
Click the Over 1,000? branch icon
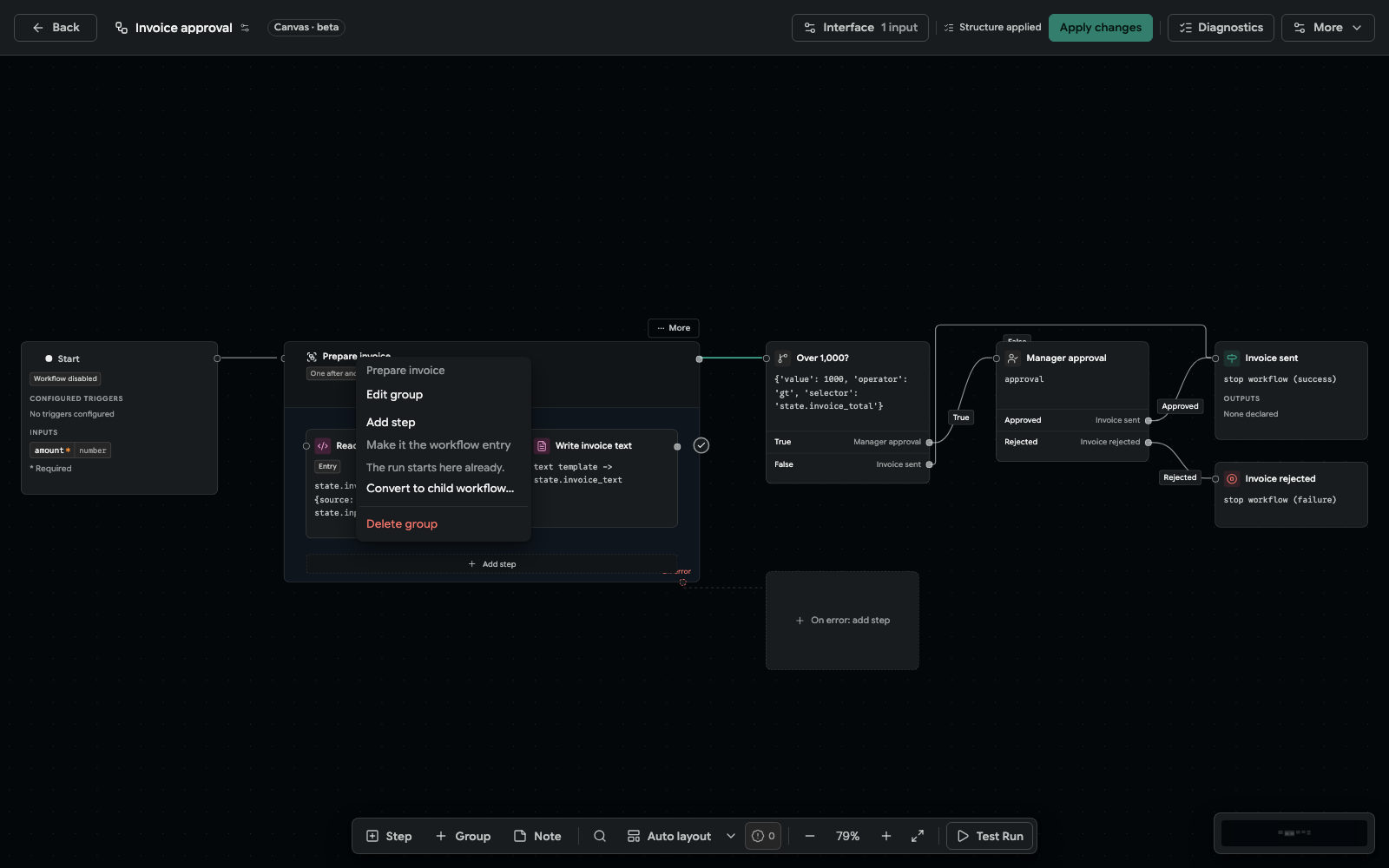pos(782,358)
